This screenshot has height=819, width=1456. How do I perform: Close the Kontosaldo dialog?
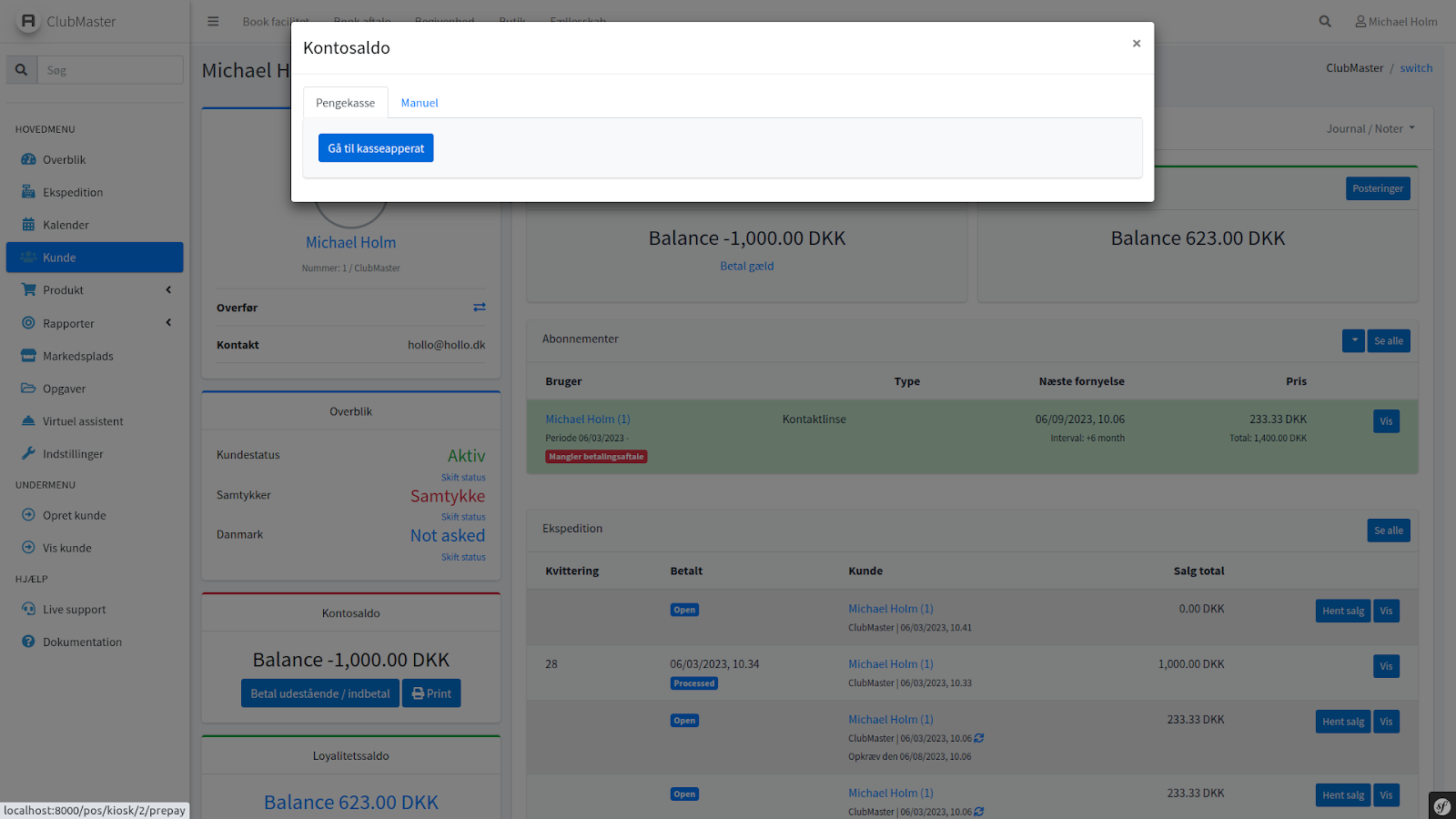[x=1136, y=44]
